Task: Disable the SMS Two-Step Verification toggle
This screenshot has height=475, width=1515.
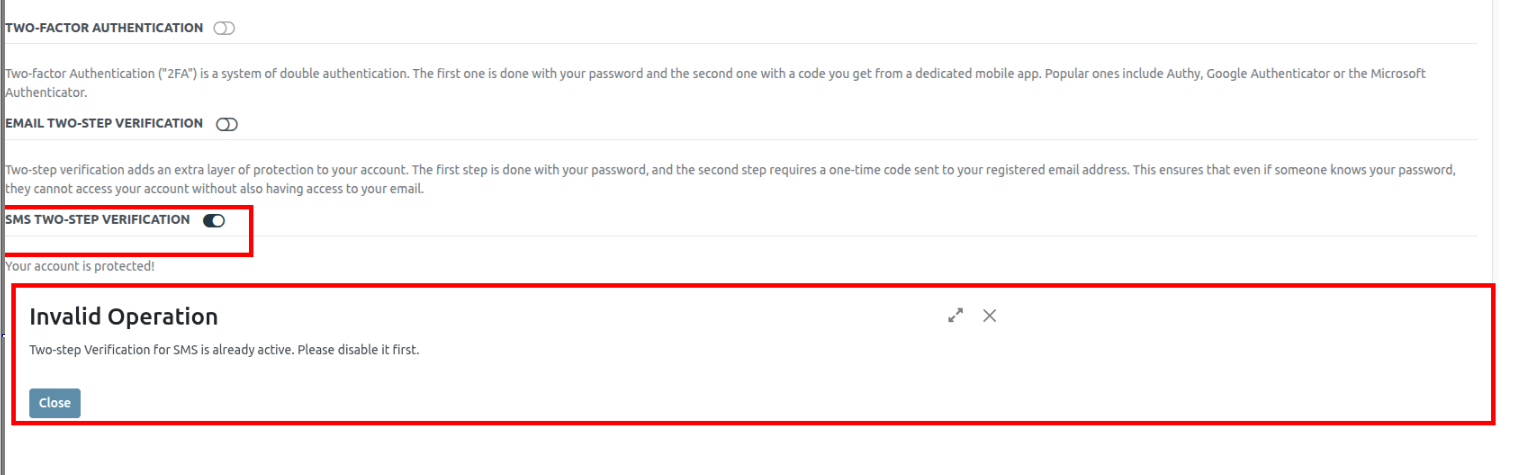Action: pos(214,221)
